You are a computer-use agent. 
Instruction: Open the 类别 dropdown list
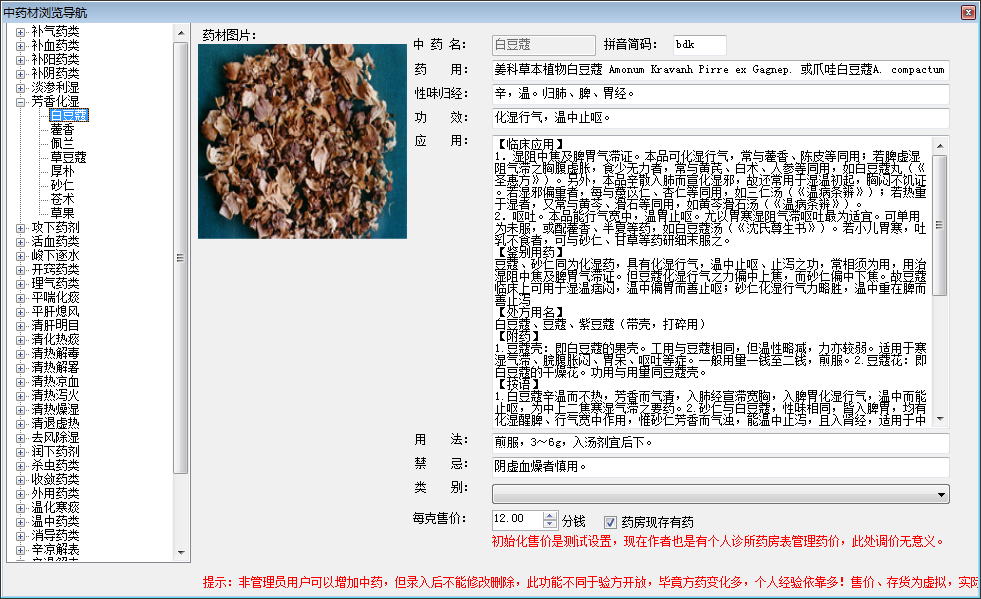coord(941,494)
